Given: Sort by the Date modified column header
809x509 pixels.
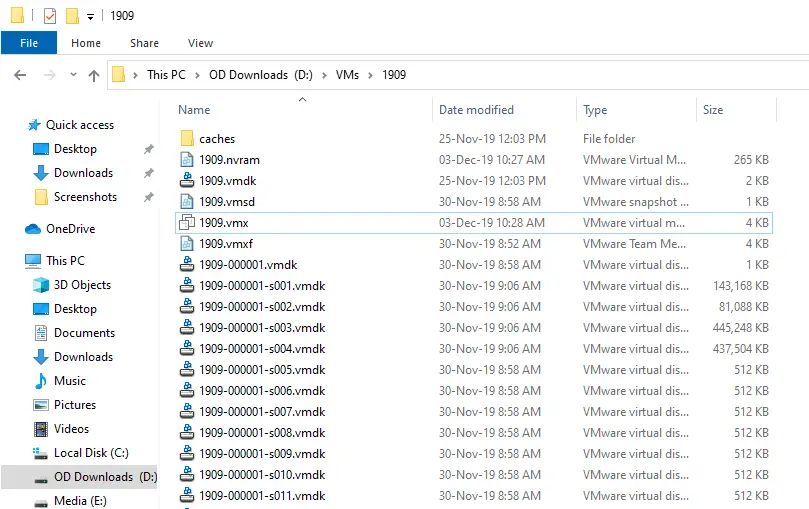Looking at the screenshot, I should (x=476, y=110).
